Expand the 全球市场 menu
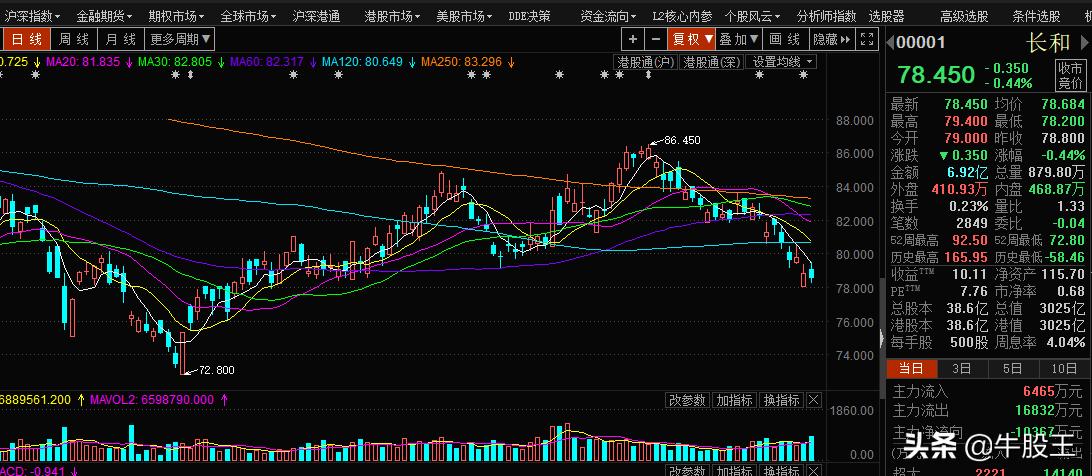The image size is (1092, 476). pos(248,15)
